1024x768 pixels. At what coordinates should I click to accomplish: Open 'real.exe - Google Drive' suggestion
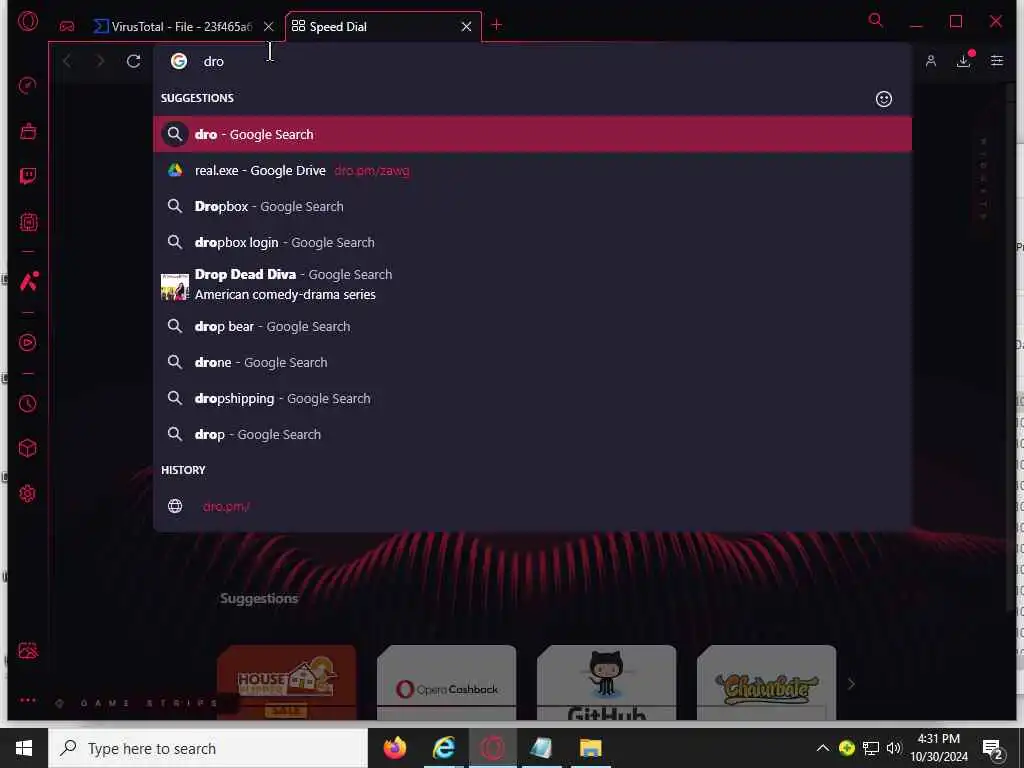coord(532,170)
